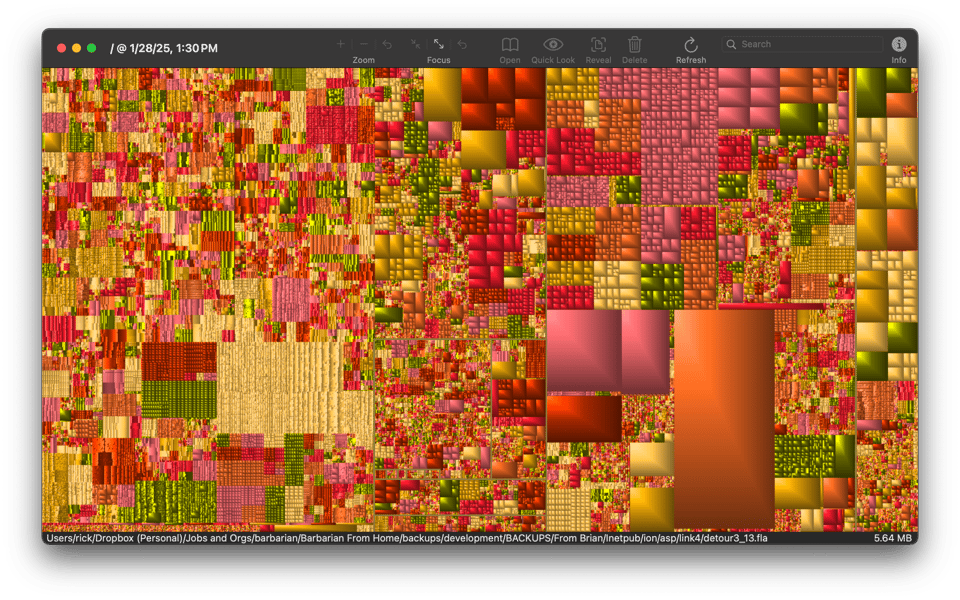Reveal the selected file in Finder
This screenshot has width=960, height=600.
598,45
